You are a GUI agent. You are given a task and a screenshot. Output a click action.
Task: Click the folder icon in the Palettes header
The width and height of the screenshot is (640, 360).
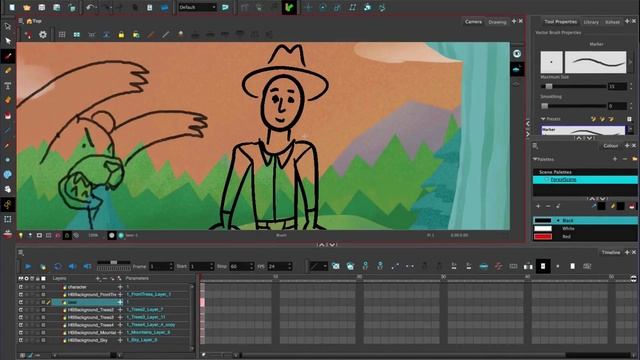click(x=634, y=159)
